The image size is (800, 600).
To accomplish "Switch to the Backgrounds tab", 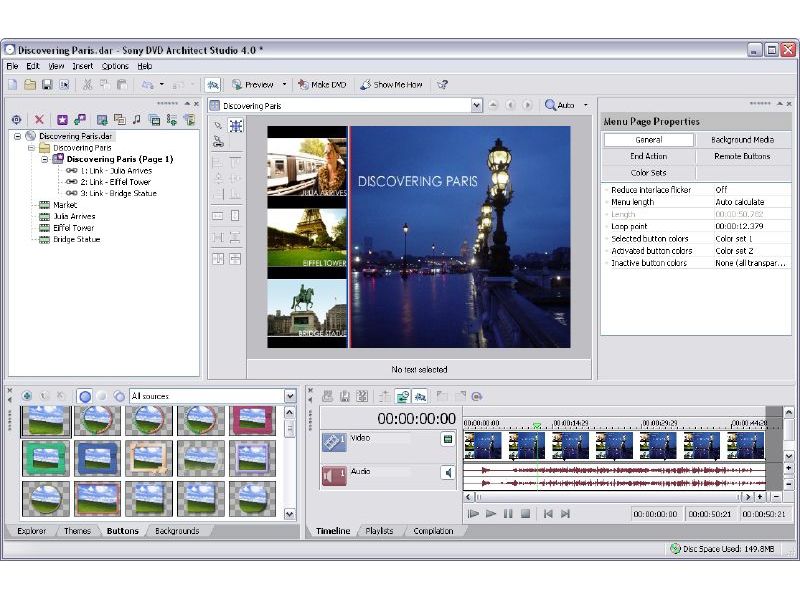I will pyautogui.click(x=177, y=531).
